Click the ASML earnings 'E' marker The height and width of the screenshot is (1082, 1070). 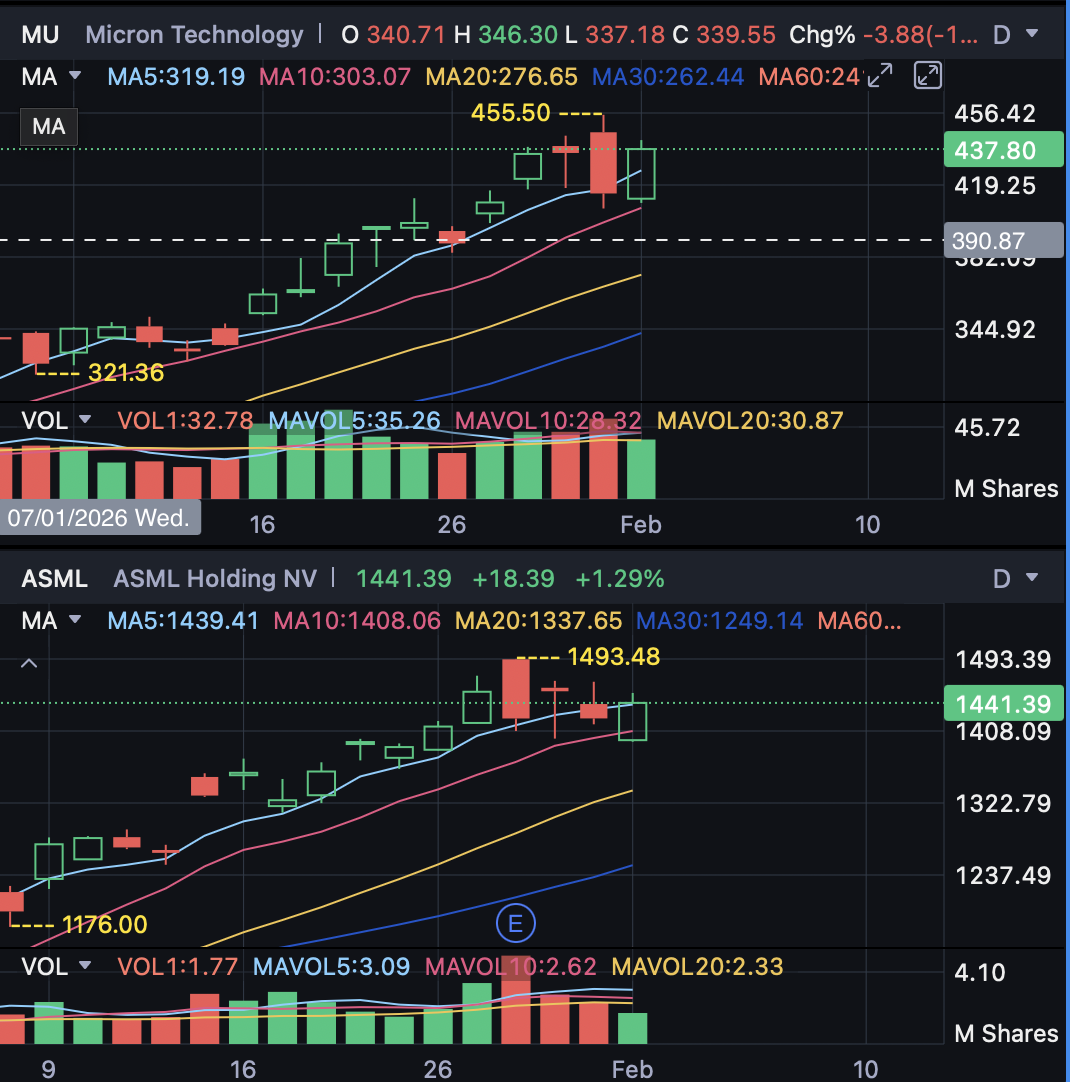515,923
